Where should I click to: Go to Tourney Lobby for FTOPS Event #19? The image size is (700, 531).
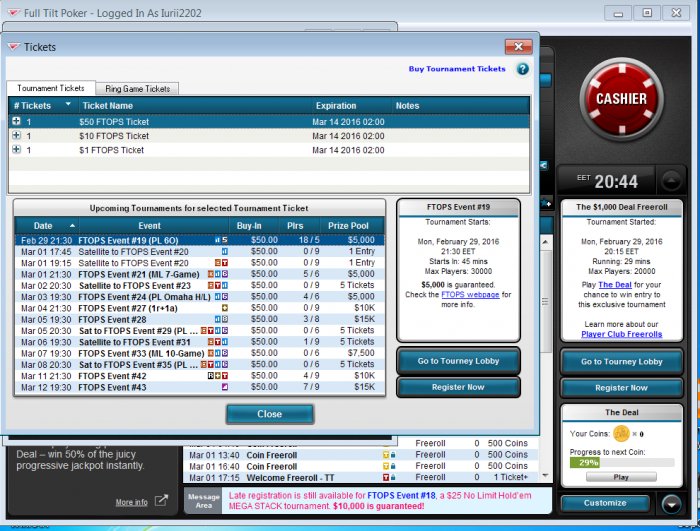458,361
